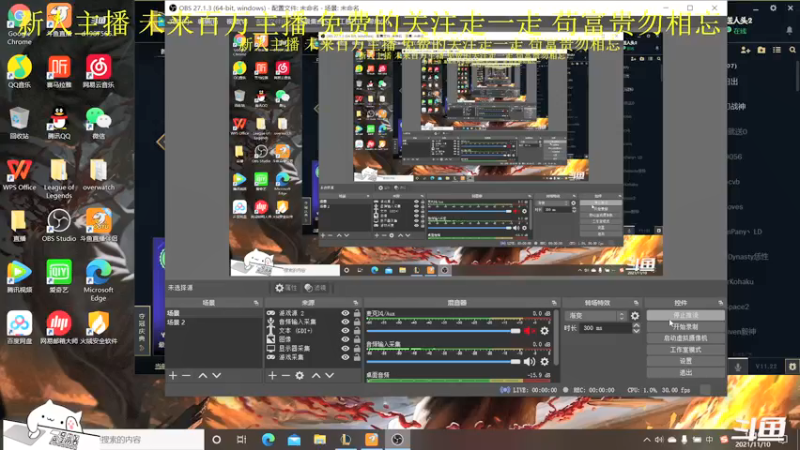The image size is (800, 450).
Task: Move the source up in the sources list
Action: pos(316,376)
